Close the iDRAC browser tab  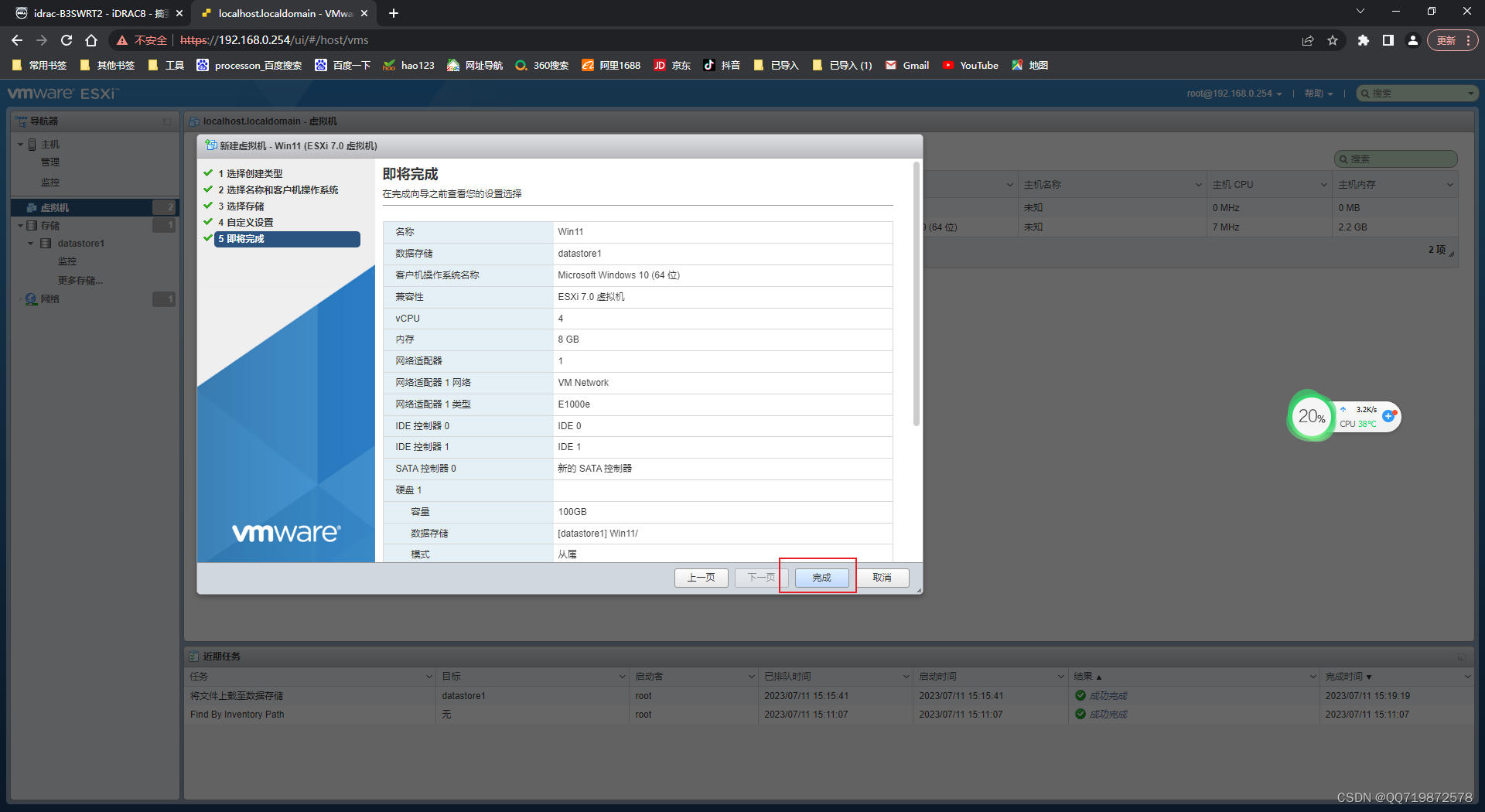click(179, 13)
